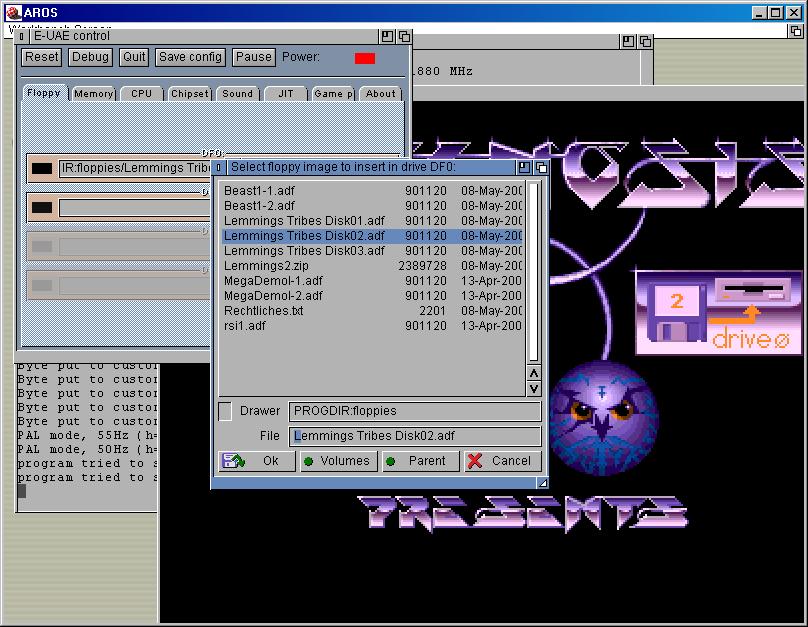
Task: Cancel the floppy image requester
Action: [x=502, y=461]
